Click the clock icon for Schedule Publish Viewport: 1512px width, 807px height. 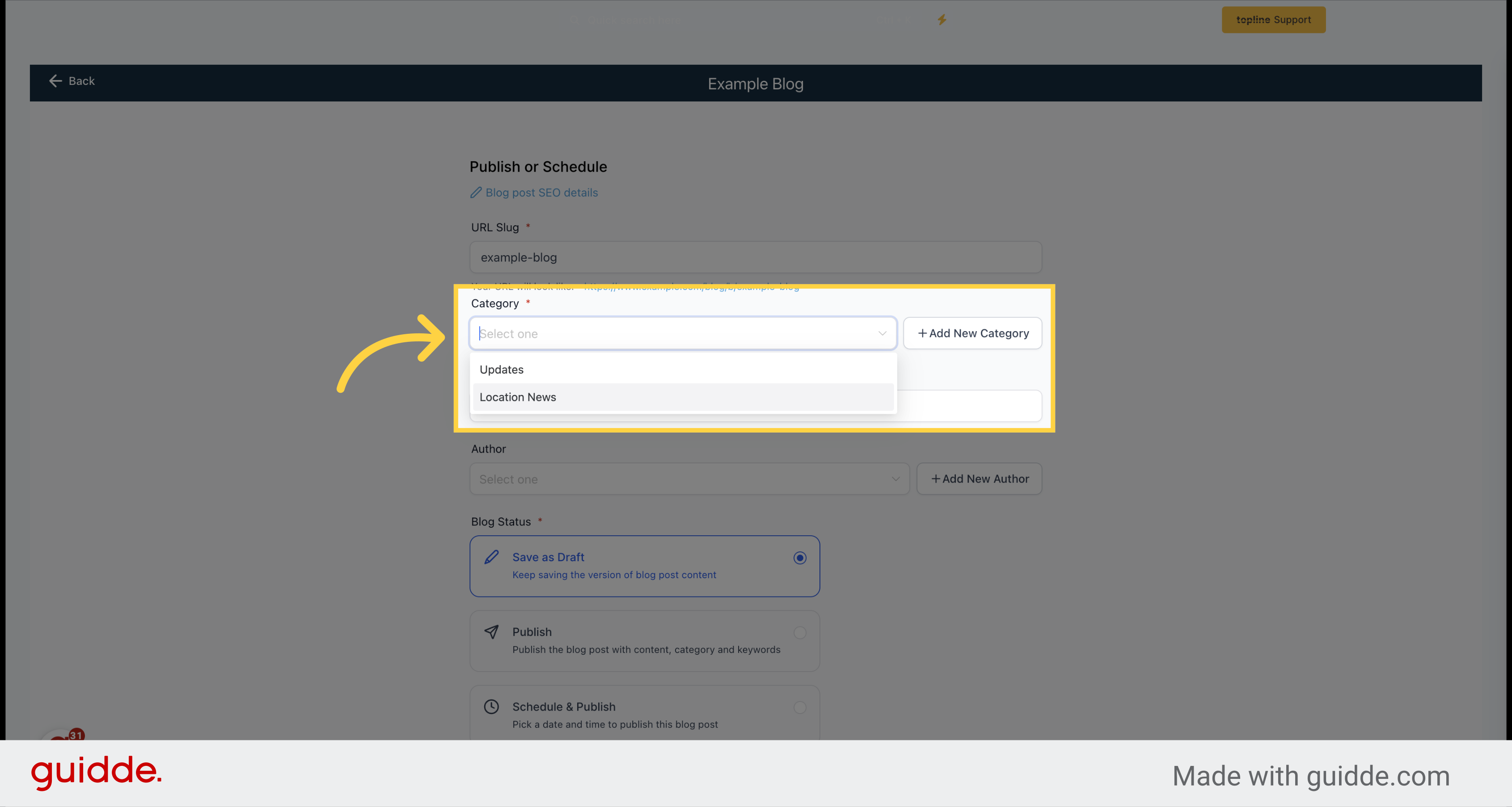pos(490,707)
